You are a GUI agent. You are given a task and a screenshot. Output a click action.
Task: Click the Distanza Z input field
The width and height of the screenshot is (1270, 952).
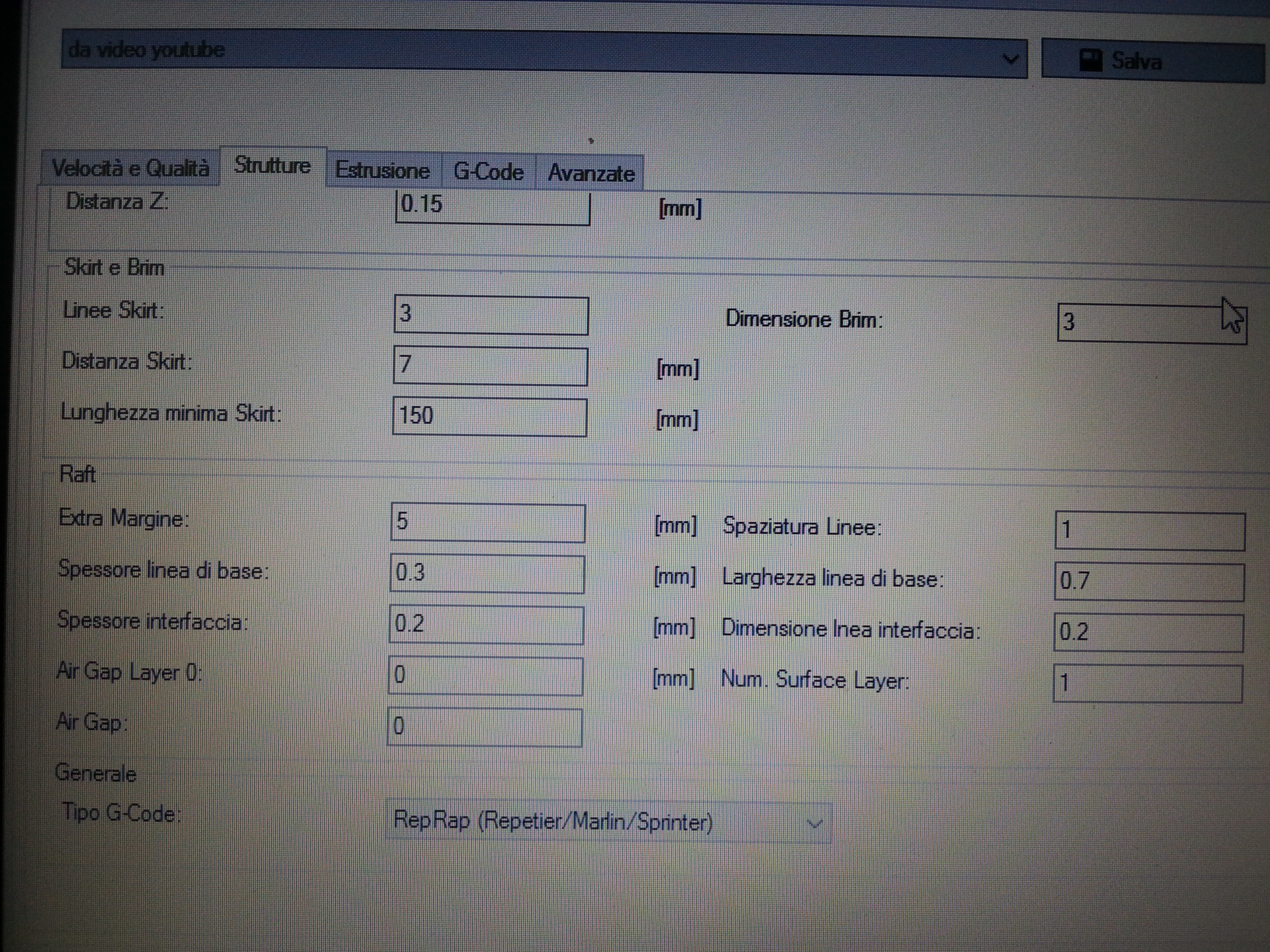(493, 206)
